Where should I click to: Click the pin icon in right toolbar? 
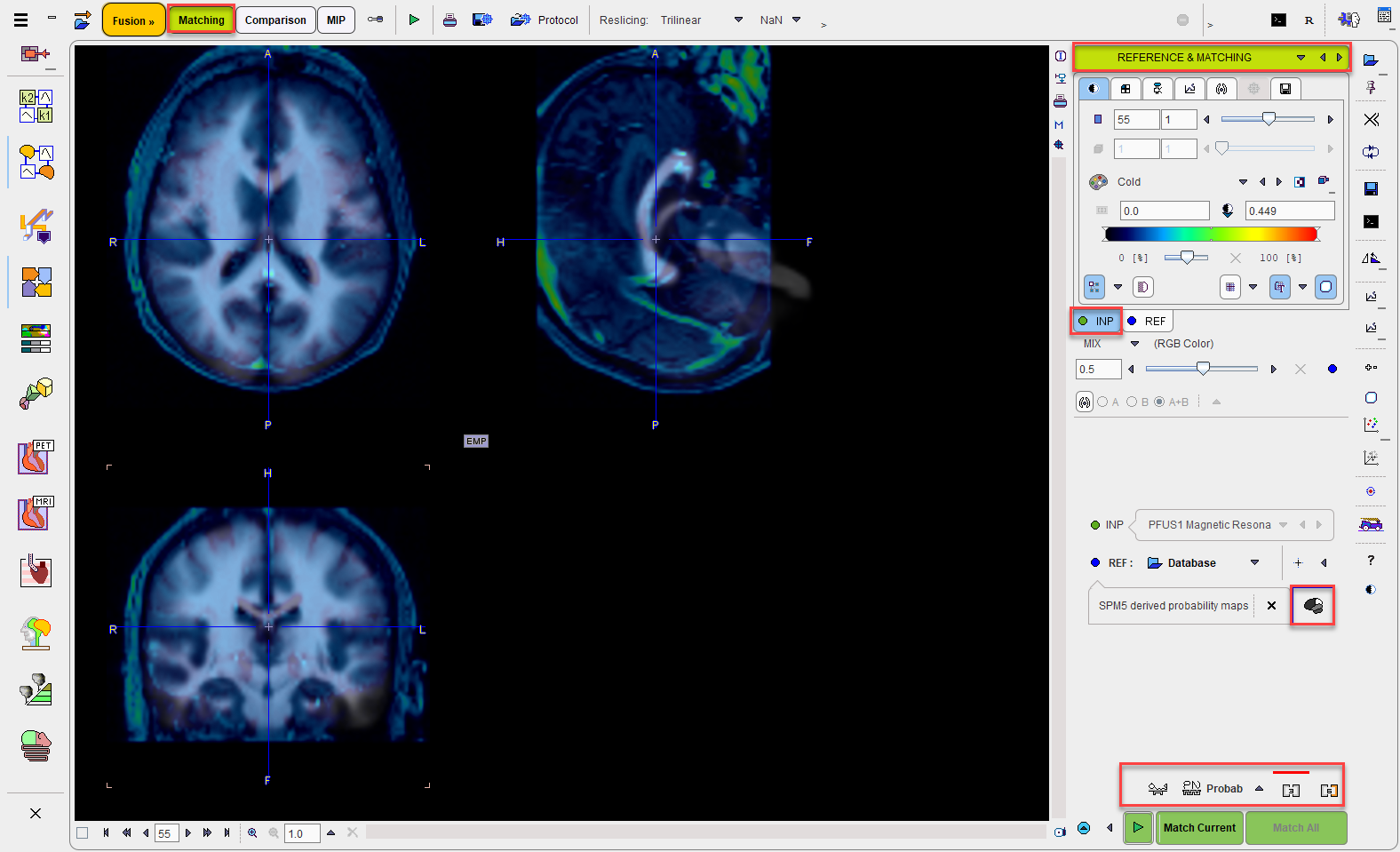(x=1371, y=87)
